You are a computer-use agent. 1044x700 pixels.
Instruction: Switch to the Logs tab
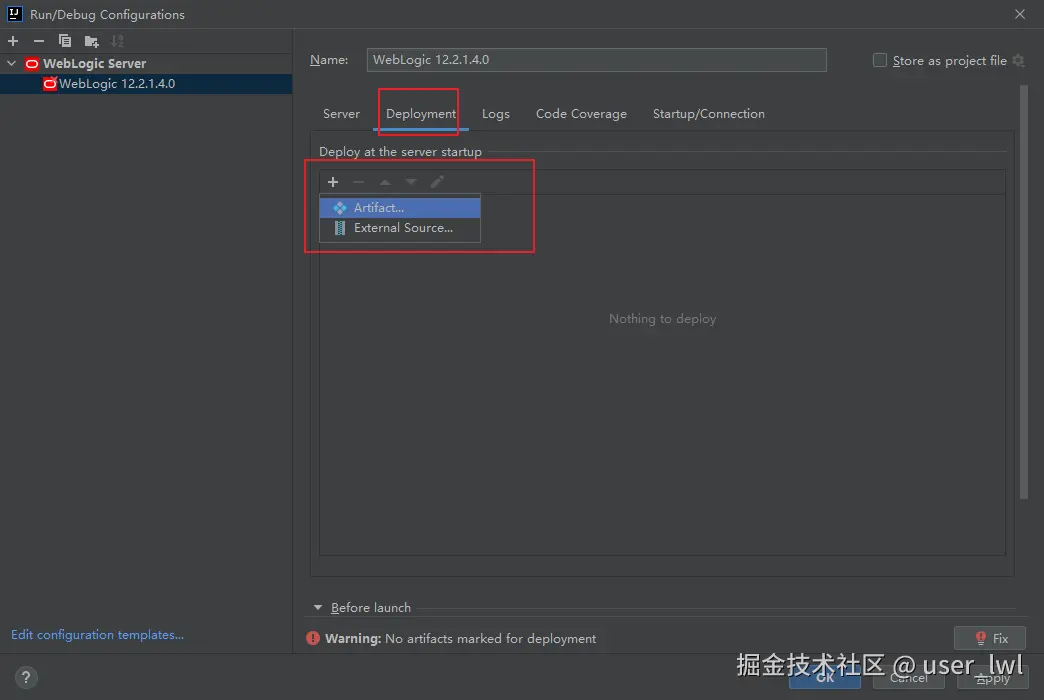pos(495,114)
